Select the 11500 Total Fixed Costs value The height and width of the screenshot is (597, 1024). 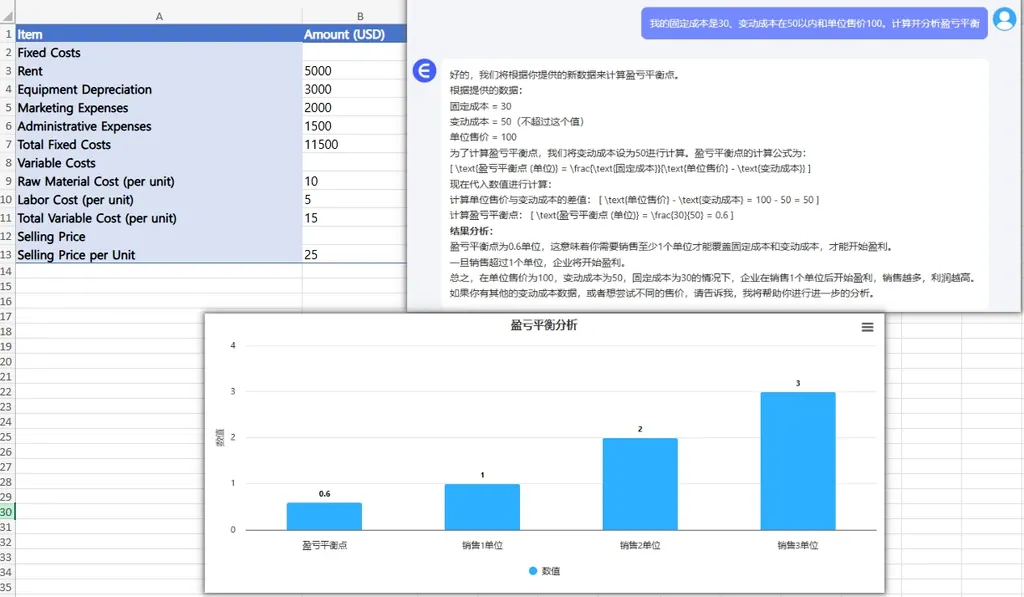point(354,145)
